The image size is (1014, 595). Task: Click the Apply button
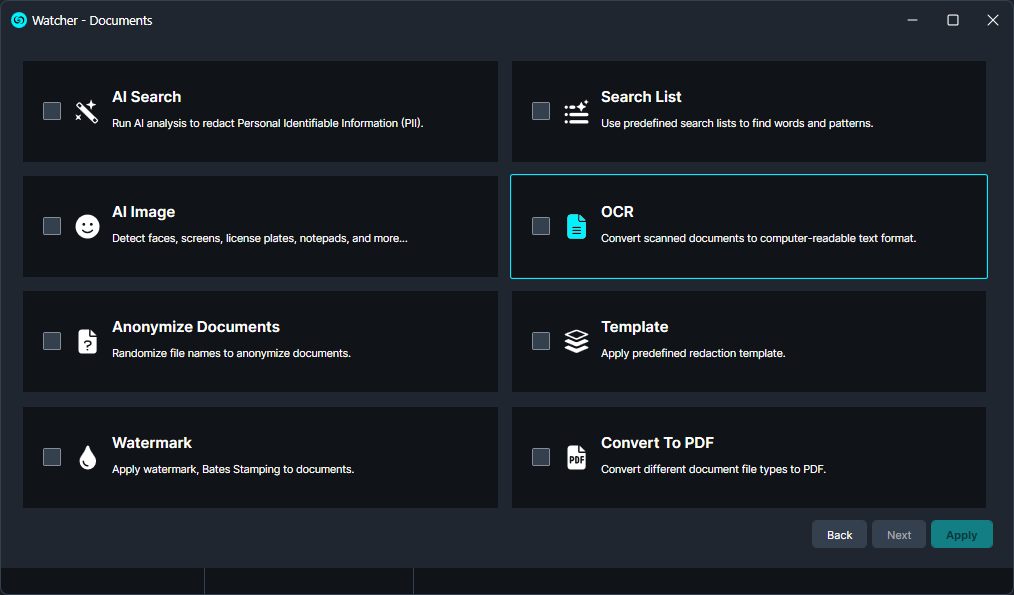click(x=961, y=534)
